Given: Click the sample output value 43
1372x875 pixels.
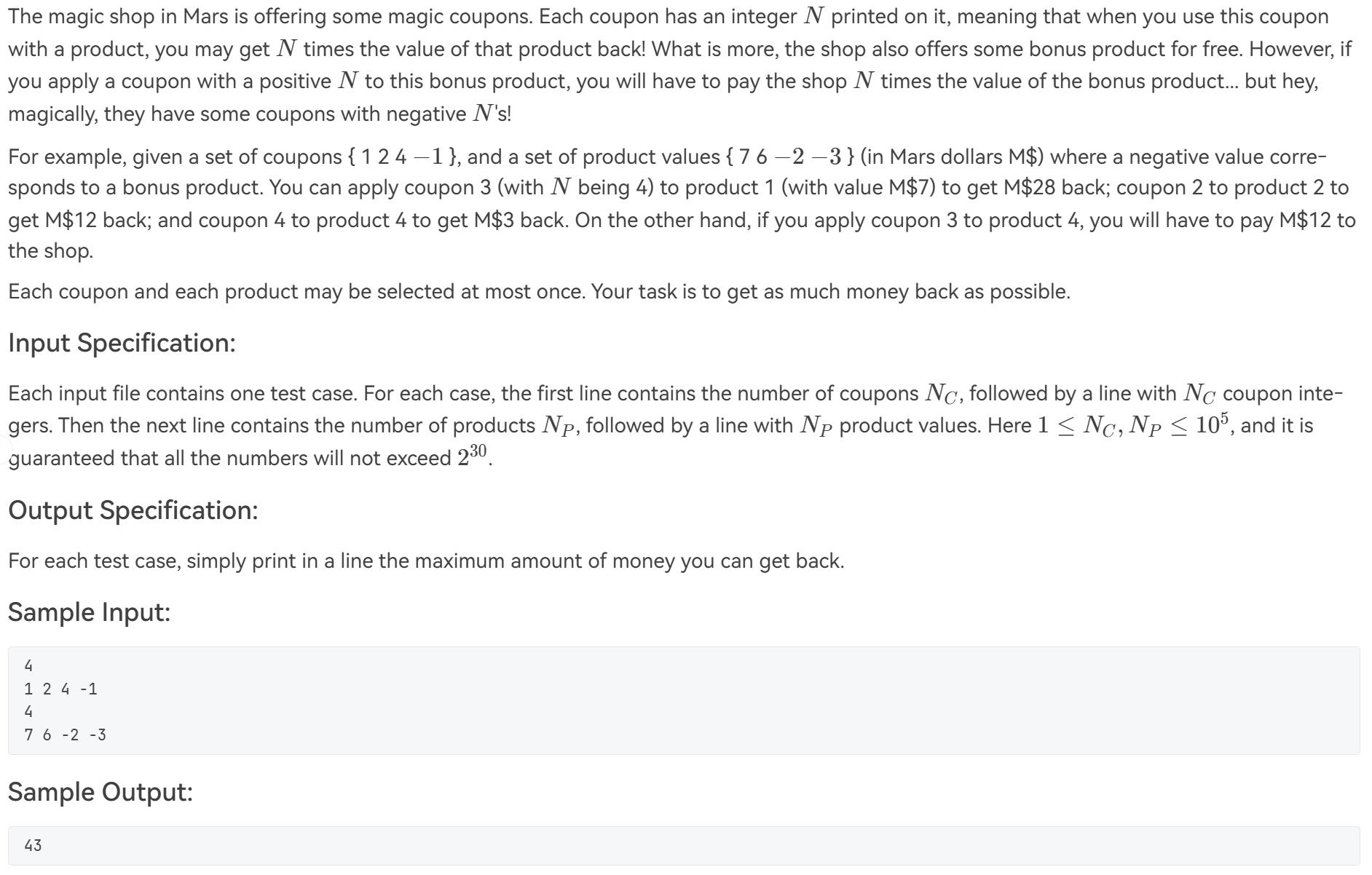Looking at the screenshot, I should click(33, 846).
